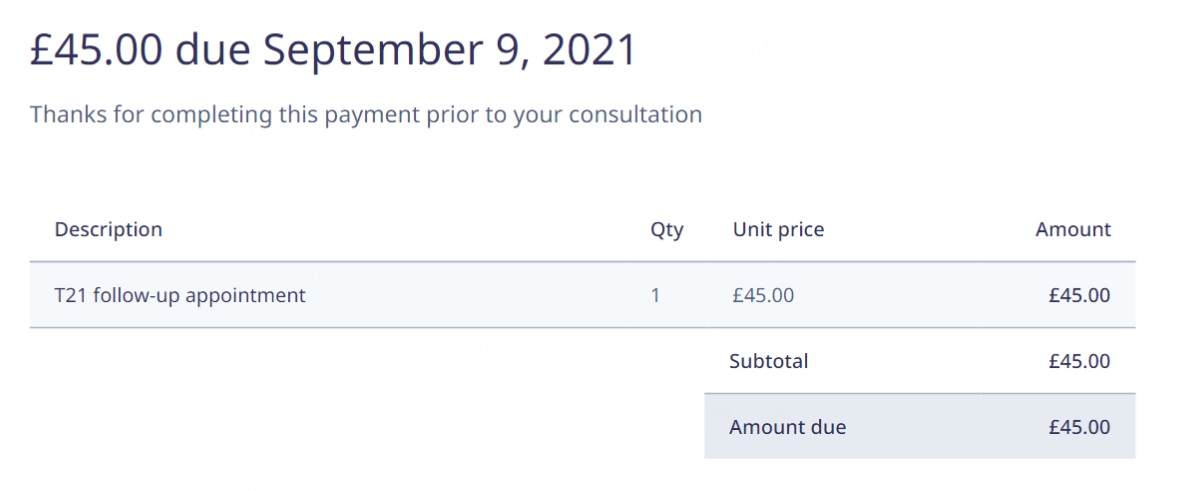Viewport: 1183px width, 491px height.
Task: Select the Amount column header
Action: (1073, 229)
